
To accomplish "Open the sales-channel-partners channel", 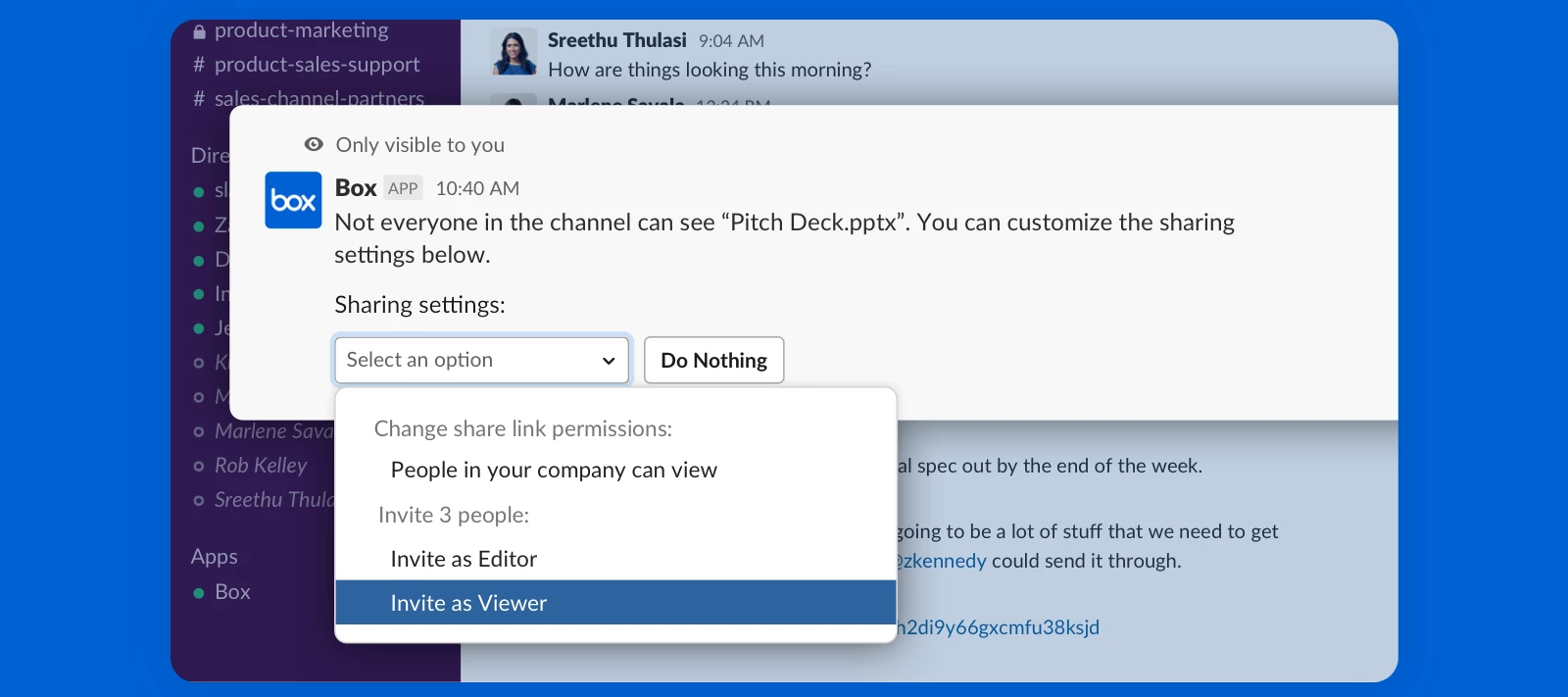I will (x=318, y=98).
